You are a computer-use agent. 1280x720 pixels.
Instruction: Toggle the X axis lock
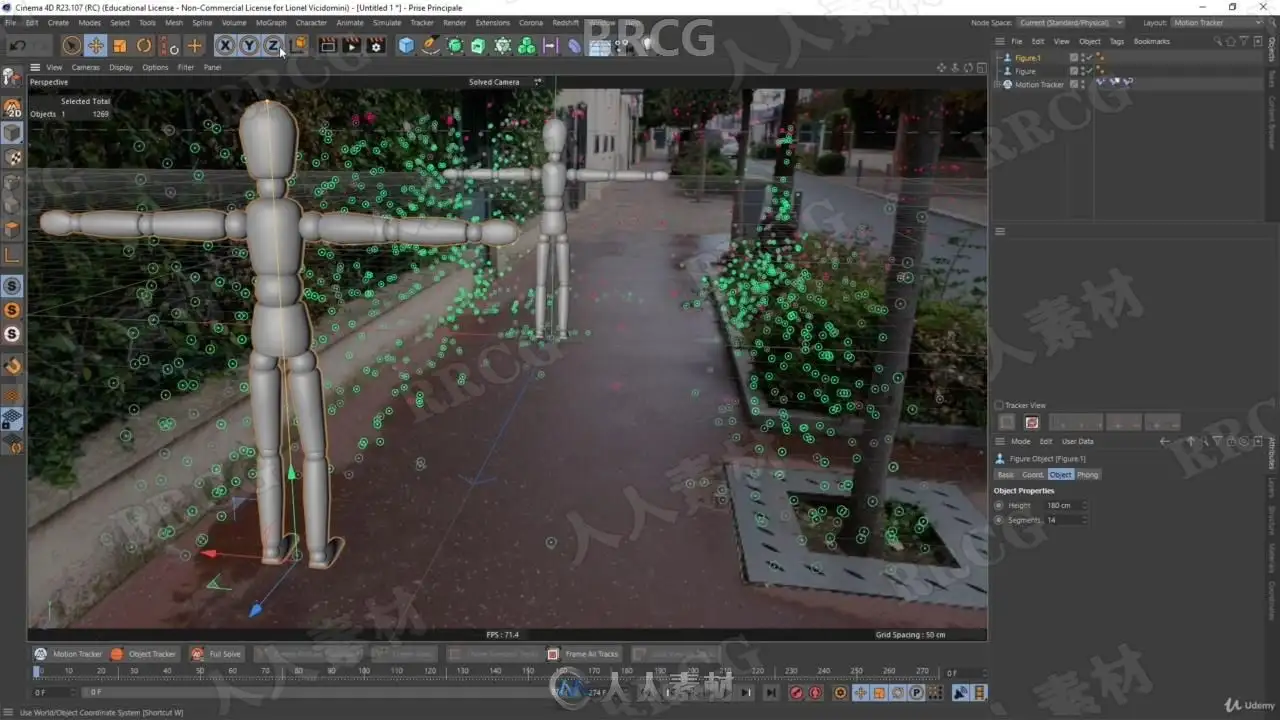coord(225,45)
